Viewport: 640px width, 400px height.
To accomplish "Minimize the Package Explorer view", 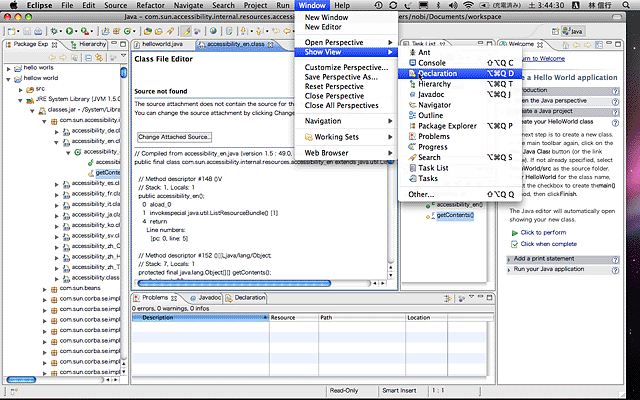I will (x=114, y=43).
